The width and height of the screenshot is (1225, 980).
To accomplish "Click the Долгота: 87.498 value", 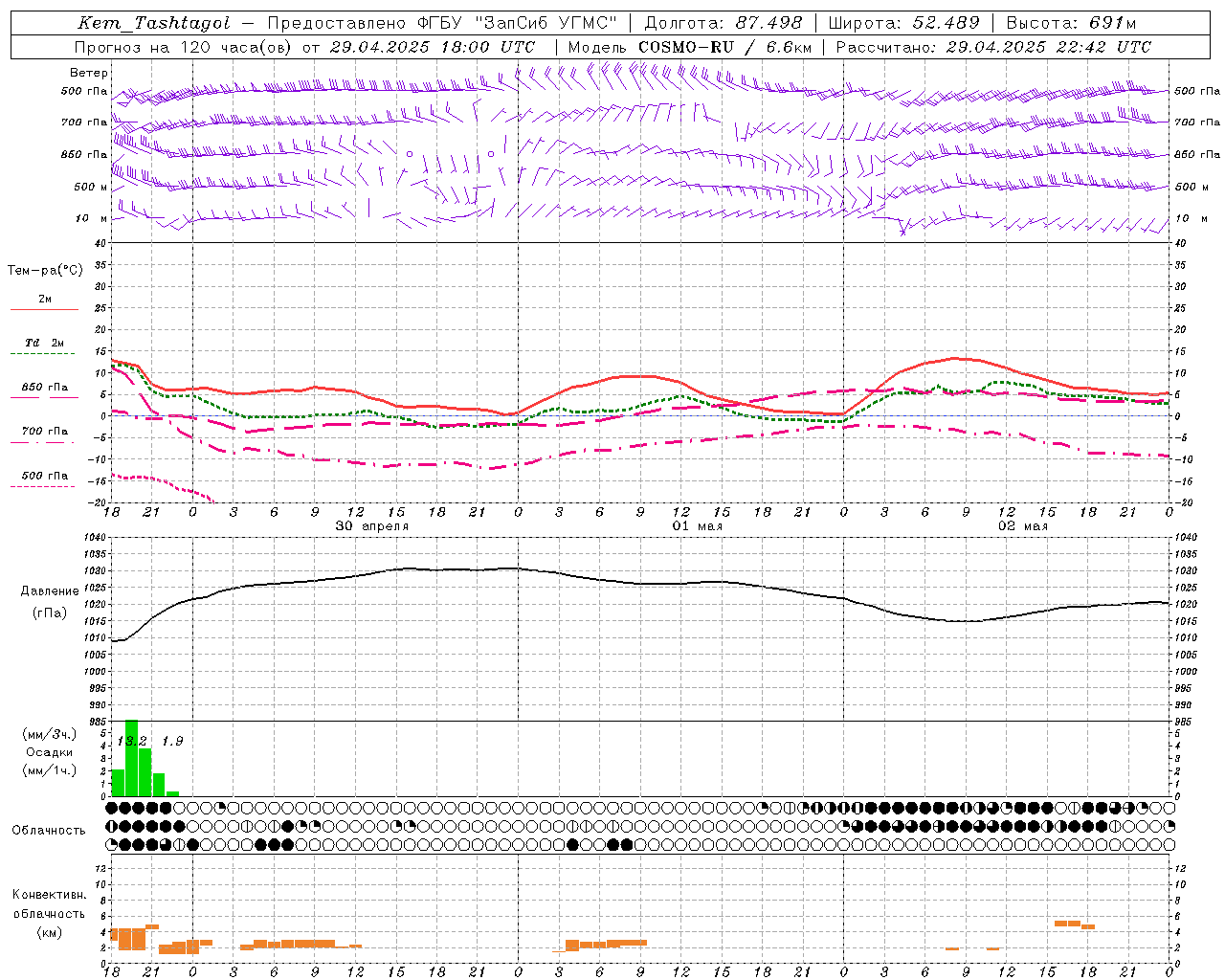I will [x=724, y=24].
